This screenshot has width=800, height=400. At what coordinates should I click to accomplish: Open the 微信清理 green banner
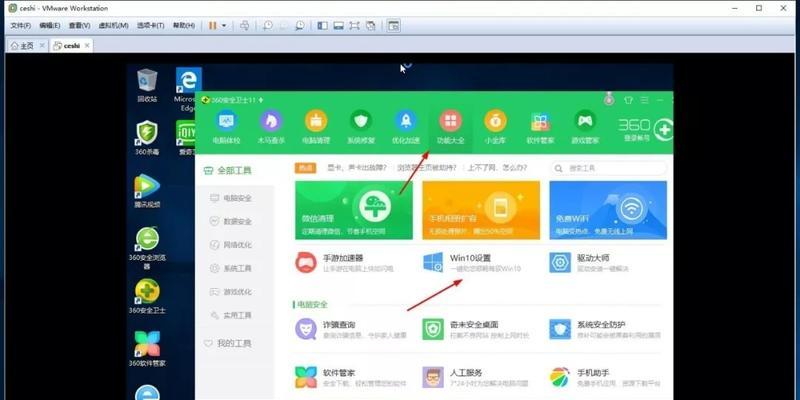tap(354, 210)
